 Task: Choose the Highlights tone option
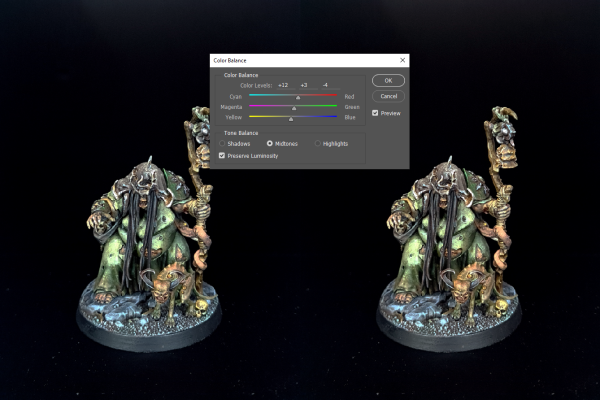[318, 143]
